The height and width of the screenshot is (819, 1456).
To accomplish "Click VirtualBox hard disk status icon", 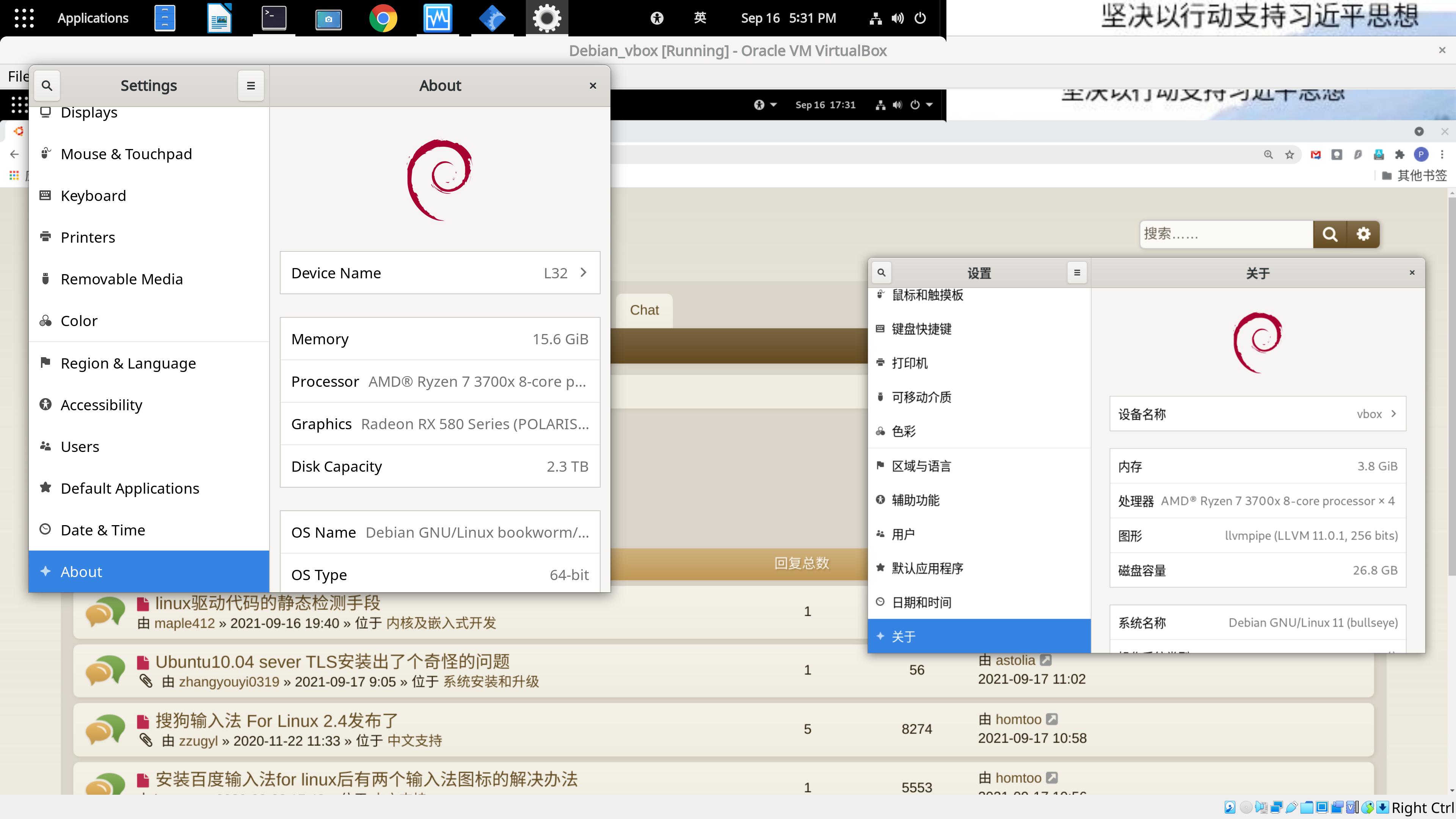I will click(1230, 807).
